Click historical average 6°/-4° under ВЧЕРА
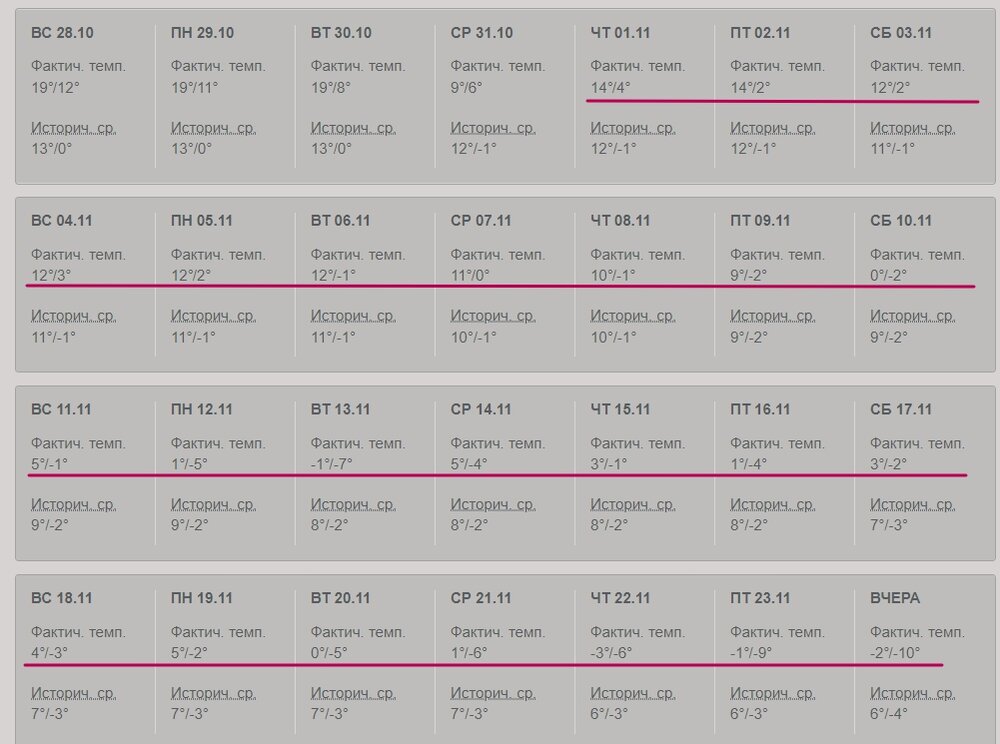 [x=889, y=714]
